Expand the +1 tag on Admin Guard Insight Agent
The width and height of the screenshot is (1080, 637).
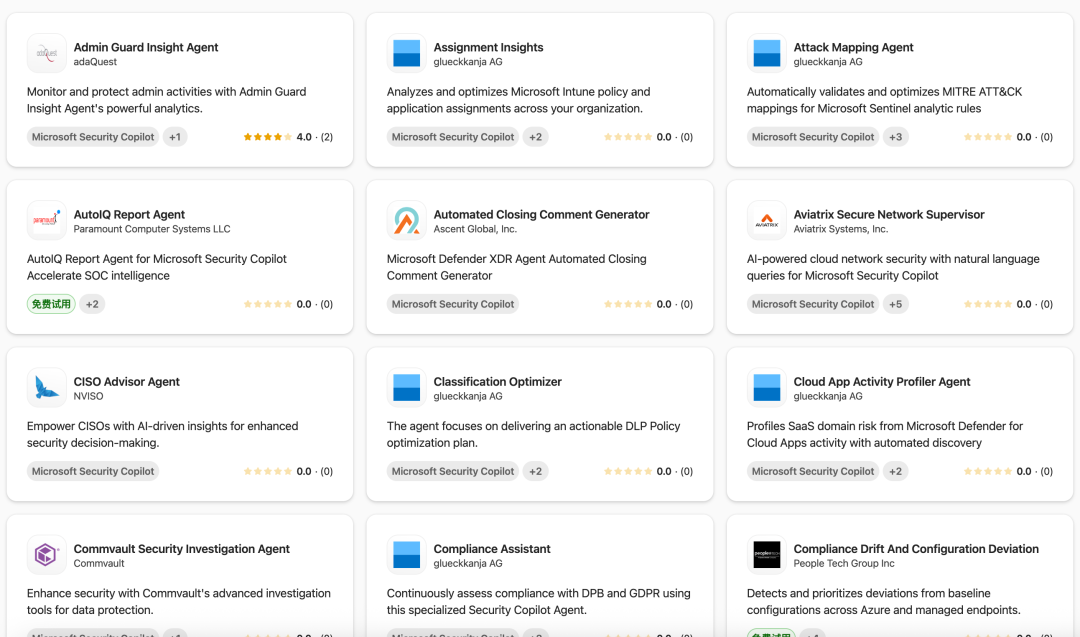(x=175, y=137)
